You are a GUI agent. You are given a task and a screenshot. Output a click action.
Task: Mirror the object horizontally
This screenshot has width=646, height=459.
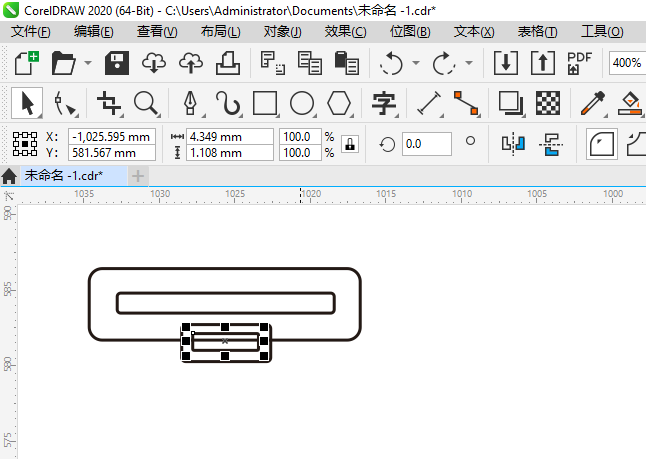(513, 144)
